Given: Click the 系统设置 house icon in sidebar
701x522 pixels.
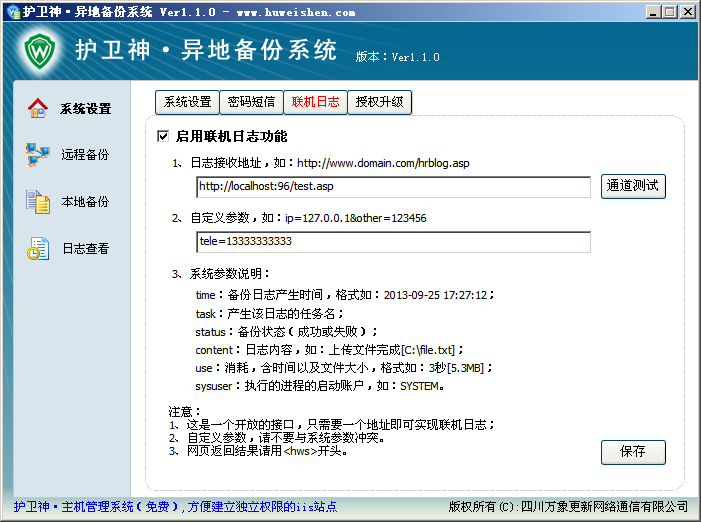Looking at the screenshot, I should [38, 108].
